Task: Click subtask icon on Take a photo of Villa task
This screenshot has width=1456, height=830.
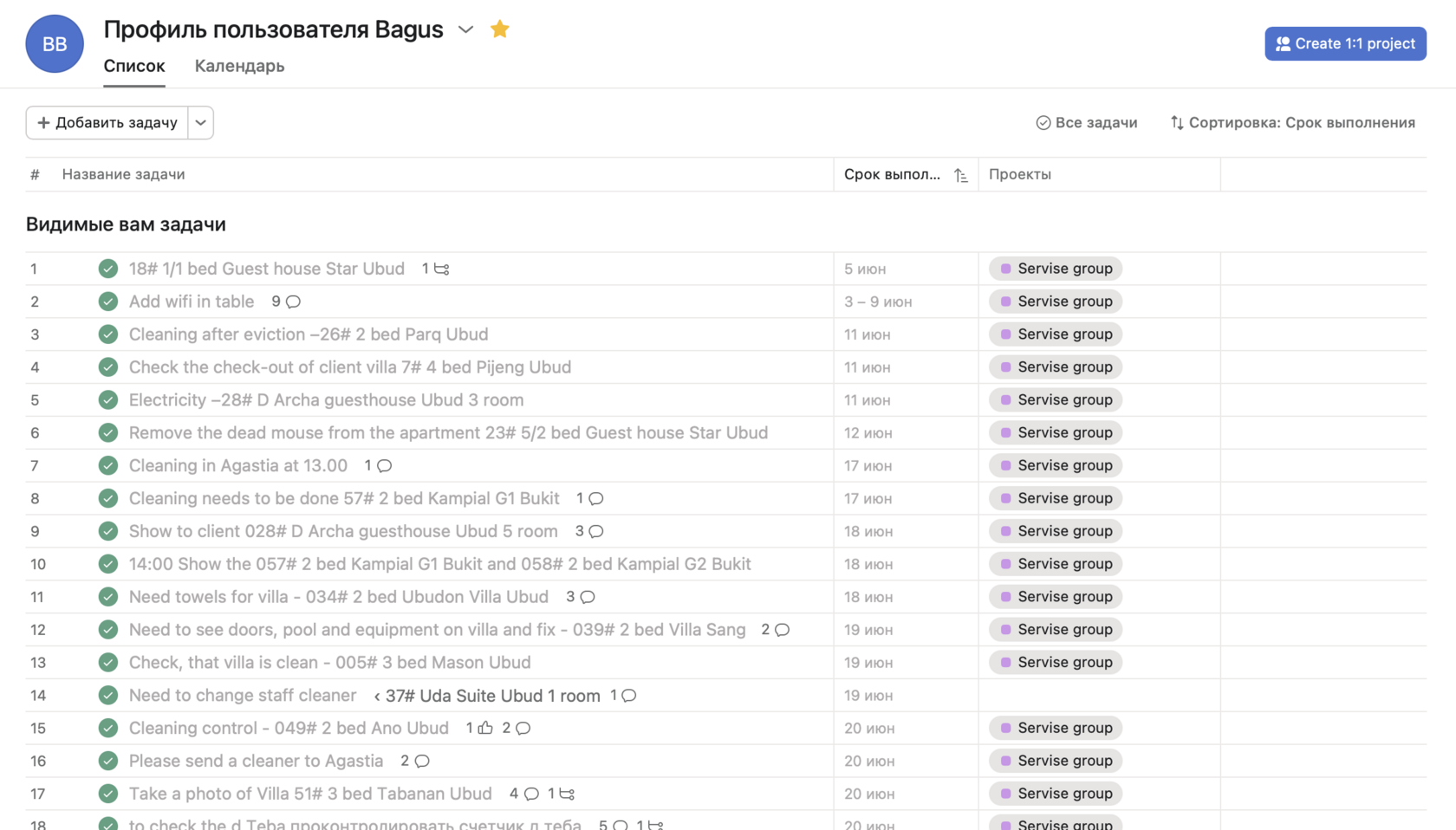Action: pos(567,794)
